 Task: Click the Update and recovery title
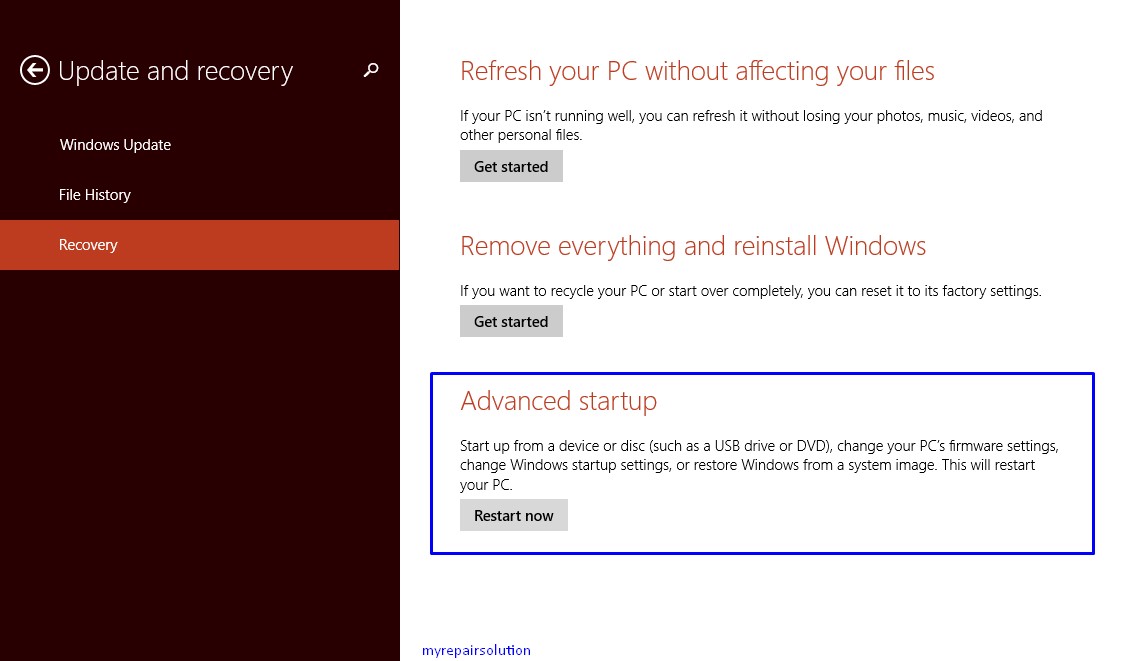point(175,71)
